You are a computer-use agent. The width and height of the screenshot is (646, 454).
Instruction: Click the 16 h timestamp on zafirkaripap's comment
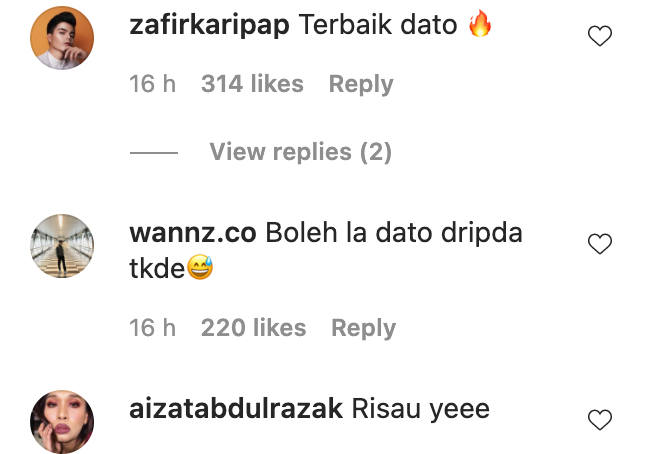pos(152,84)
